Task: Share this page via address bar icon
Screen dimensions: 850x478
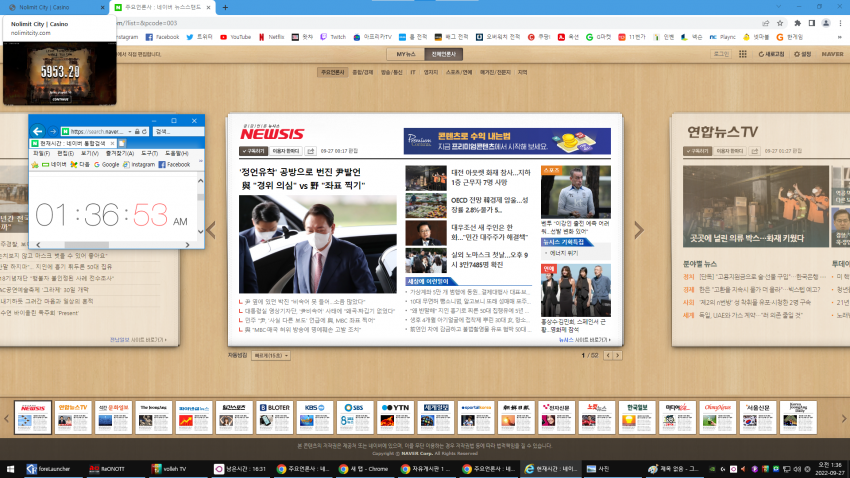Action: click(x=765, y=23)
